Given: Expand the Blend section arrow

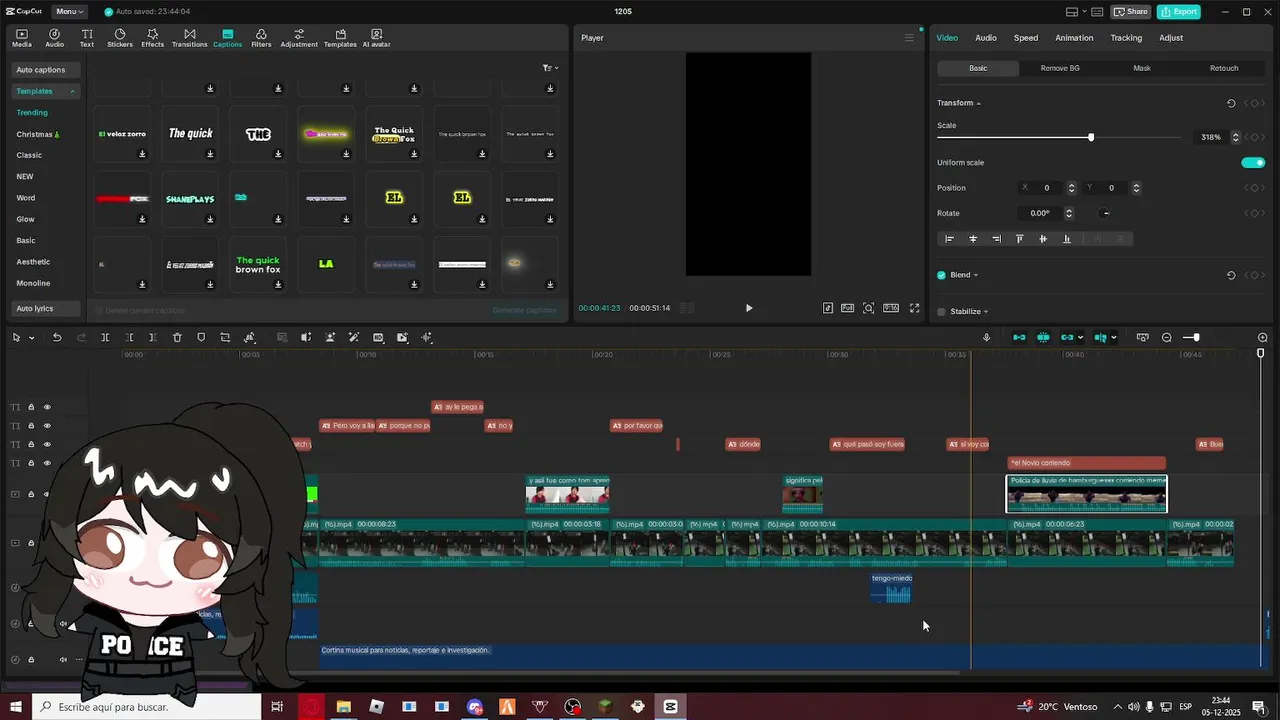Looking at the screenshot, I should 975,276.
